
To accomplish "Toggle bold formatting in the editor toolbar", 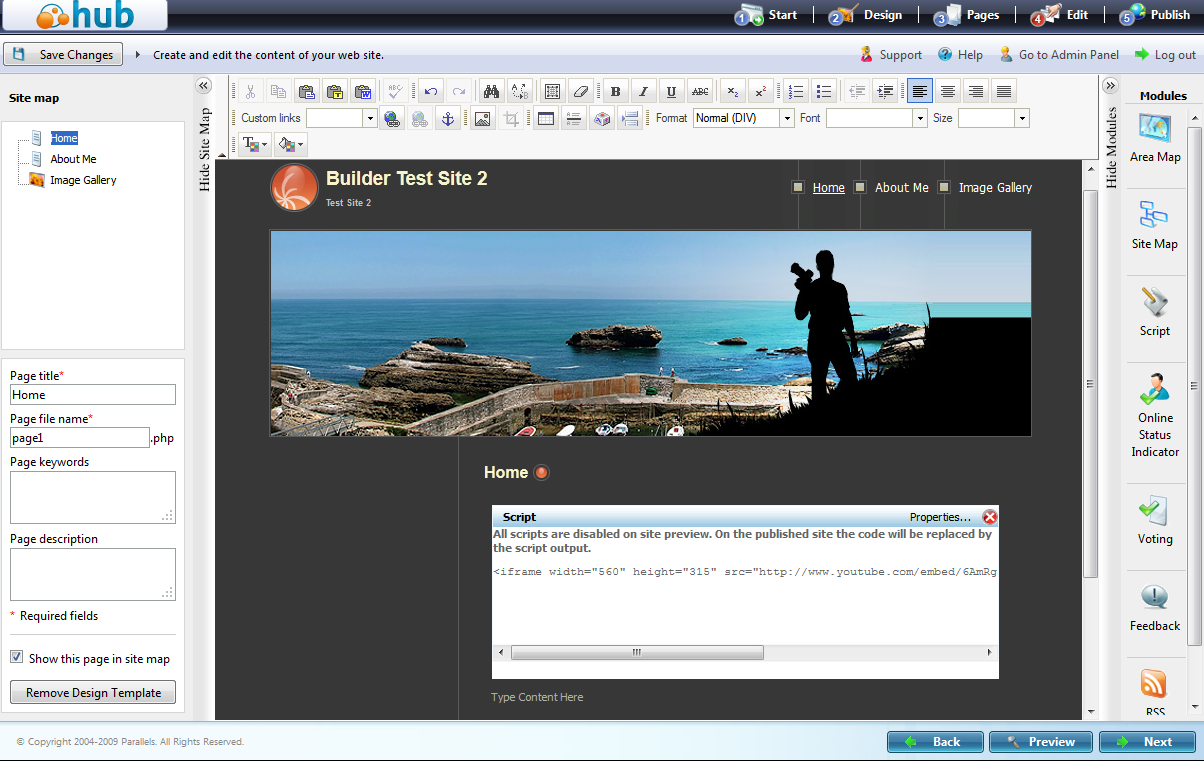I will (x=615, y=91).
